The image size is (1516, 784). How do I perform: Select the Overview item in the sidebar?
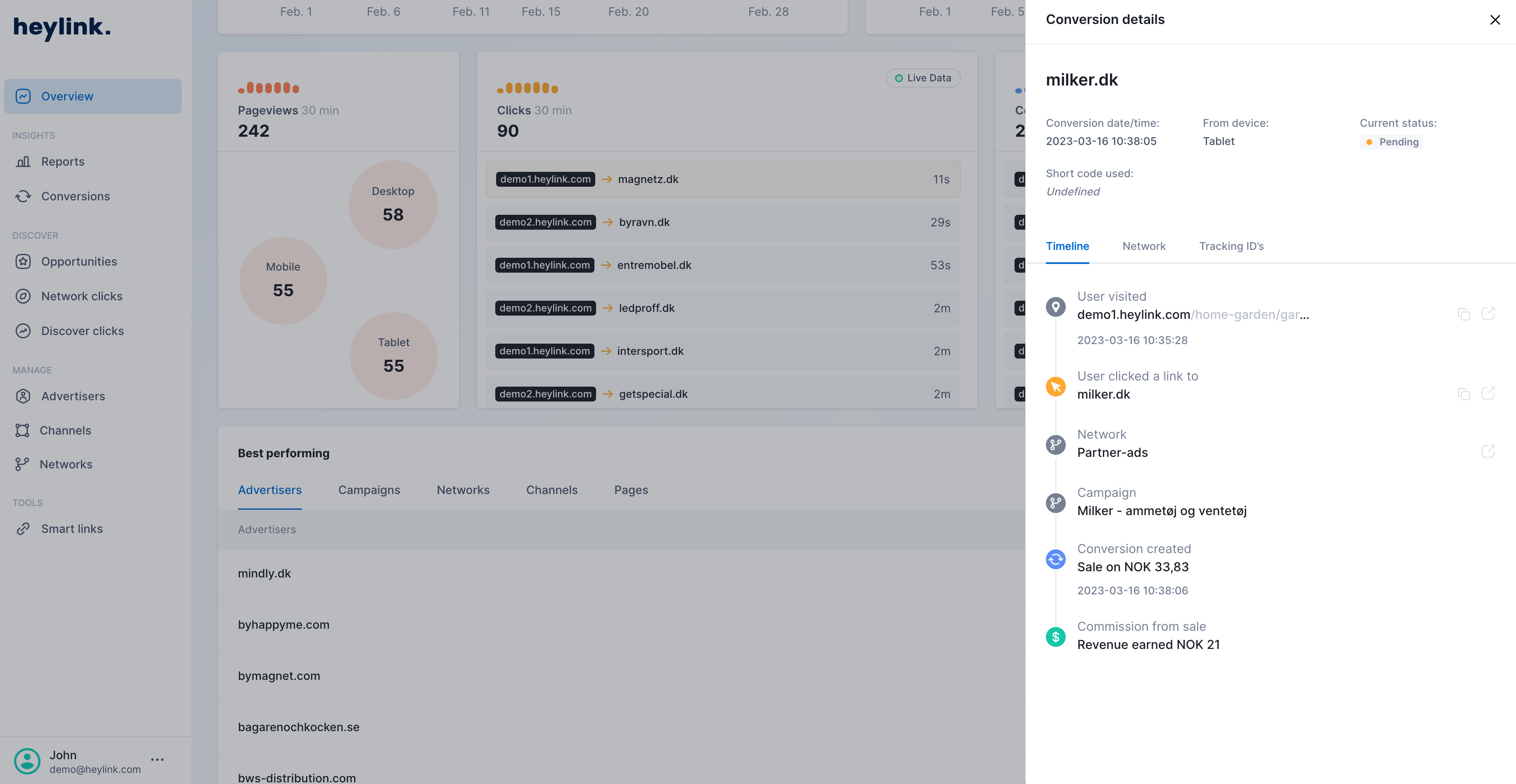click(x=67, y=96)
